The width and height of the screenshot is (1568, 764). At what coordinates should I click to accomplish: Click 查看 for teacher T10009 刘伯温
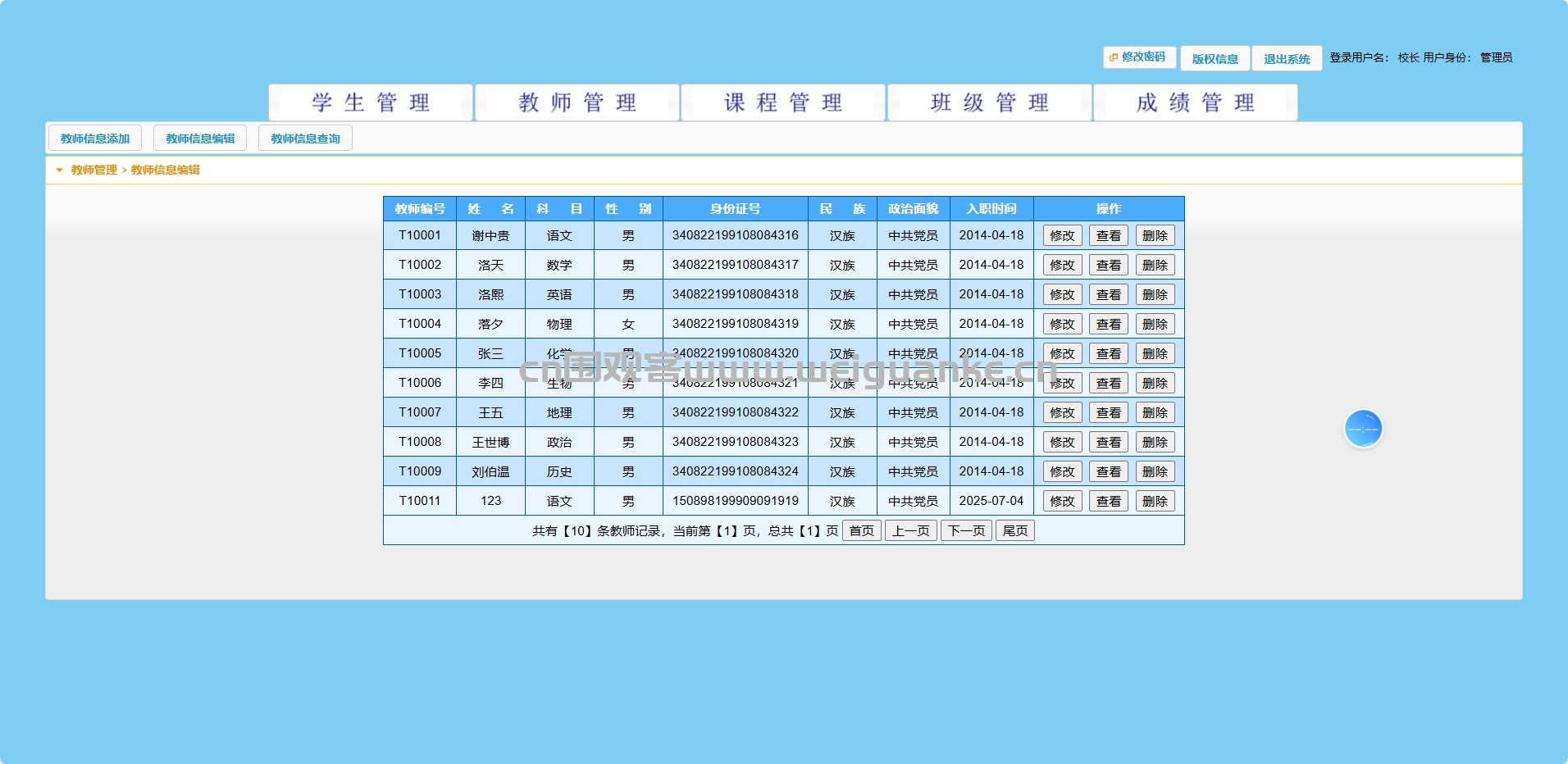1109,471
